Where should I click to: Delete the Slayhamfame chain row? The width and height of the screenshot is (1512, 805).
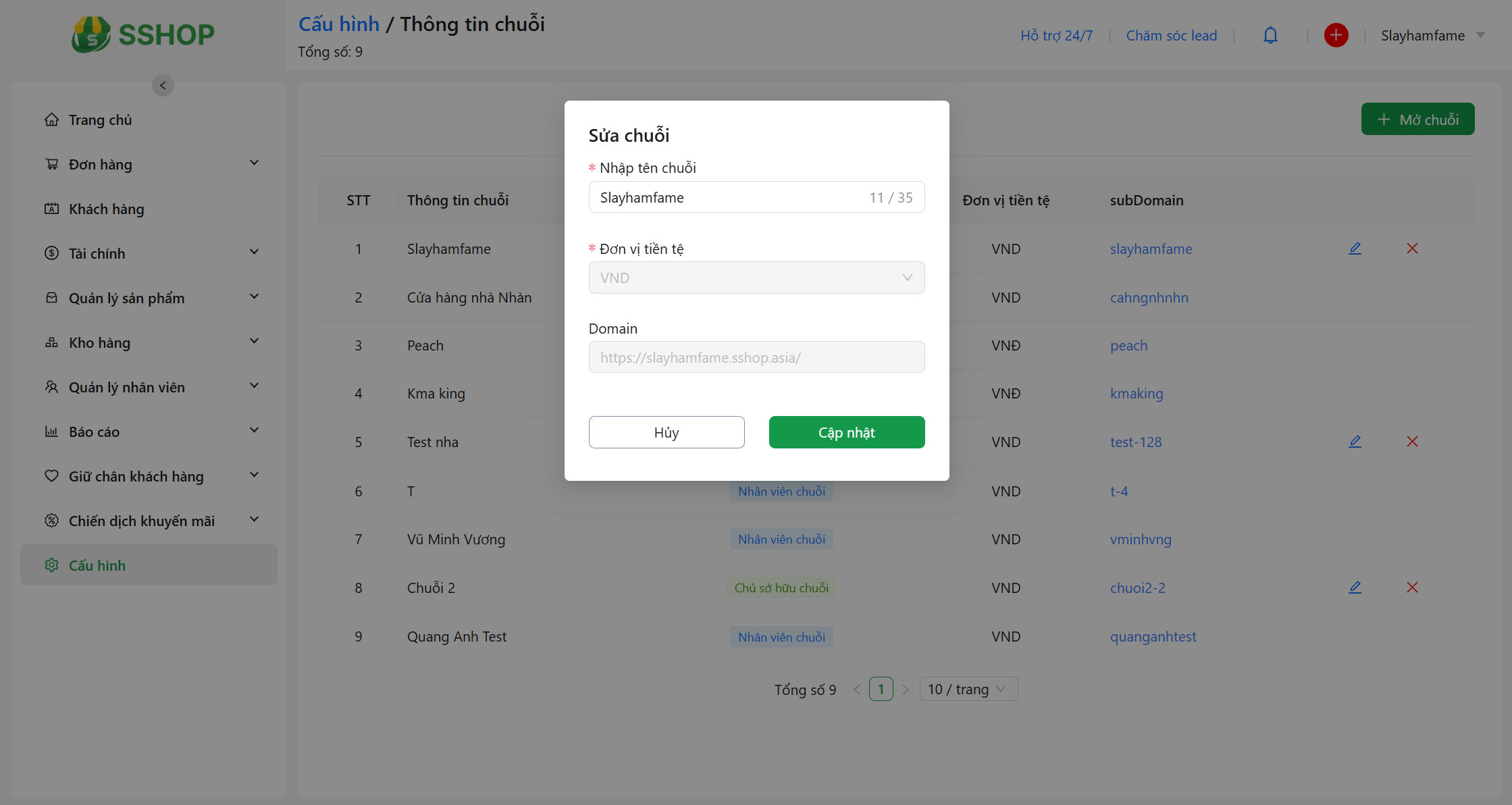click(x=1412, y=249)
